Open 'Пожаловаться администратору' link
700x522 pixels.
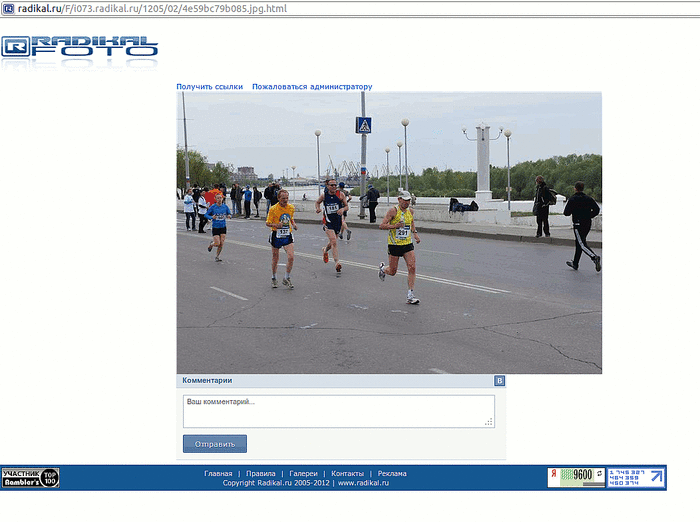pos(312,87)
